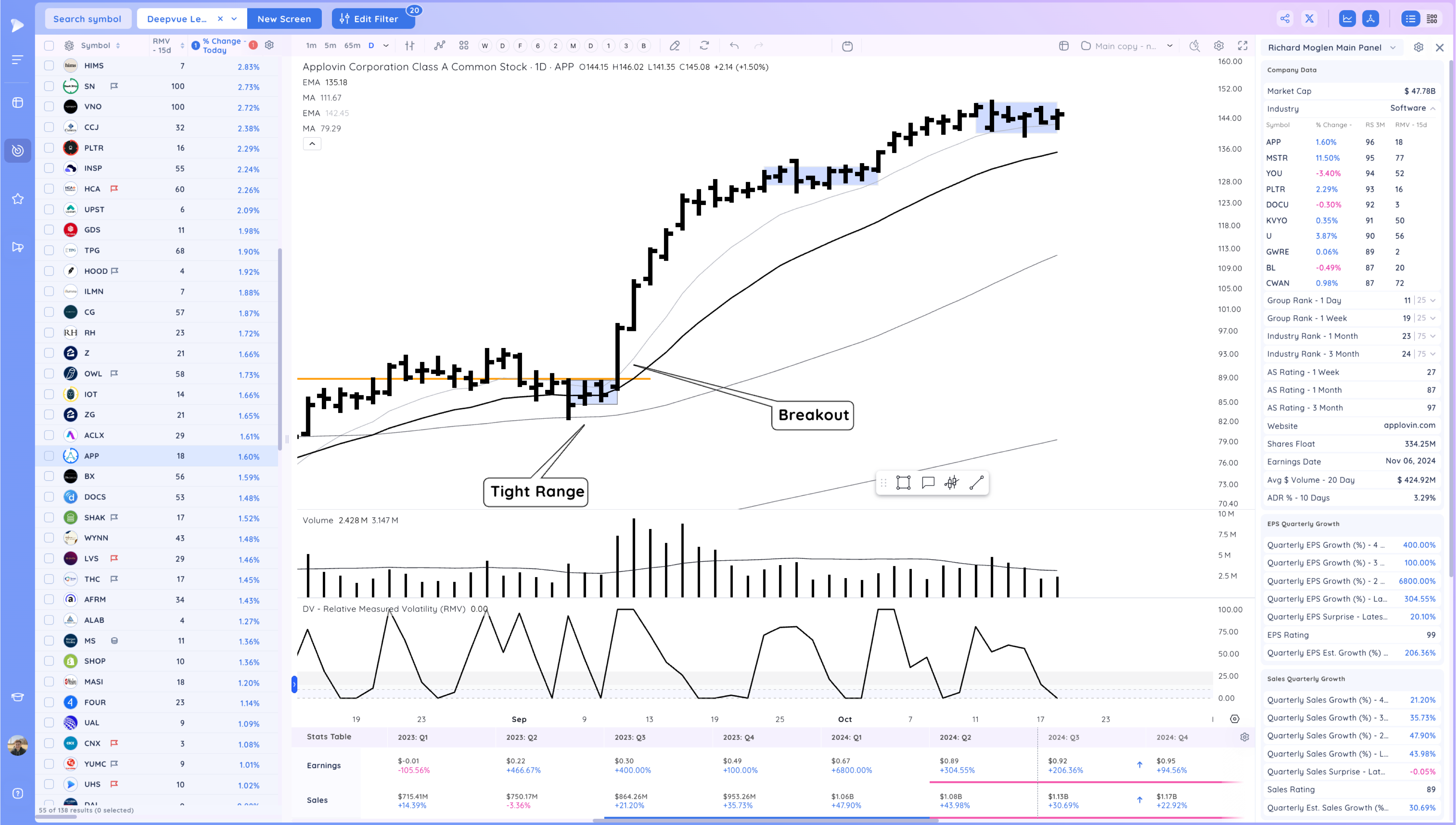Screen dimensions: 1456x825
Task: Select the rectangle drawing tool
Action: click(x=903, y=483)
